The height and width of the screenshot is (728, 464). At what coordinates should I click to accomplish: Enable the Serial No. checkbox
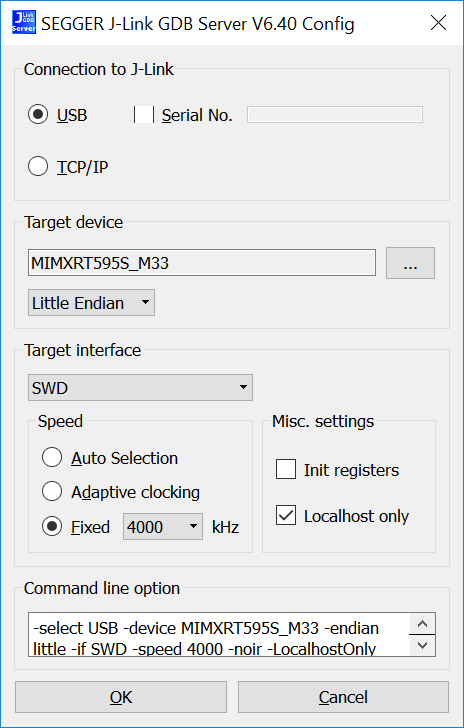point(144,115)
